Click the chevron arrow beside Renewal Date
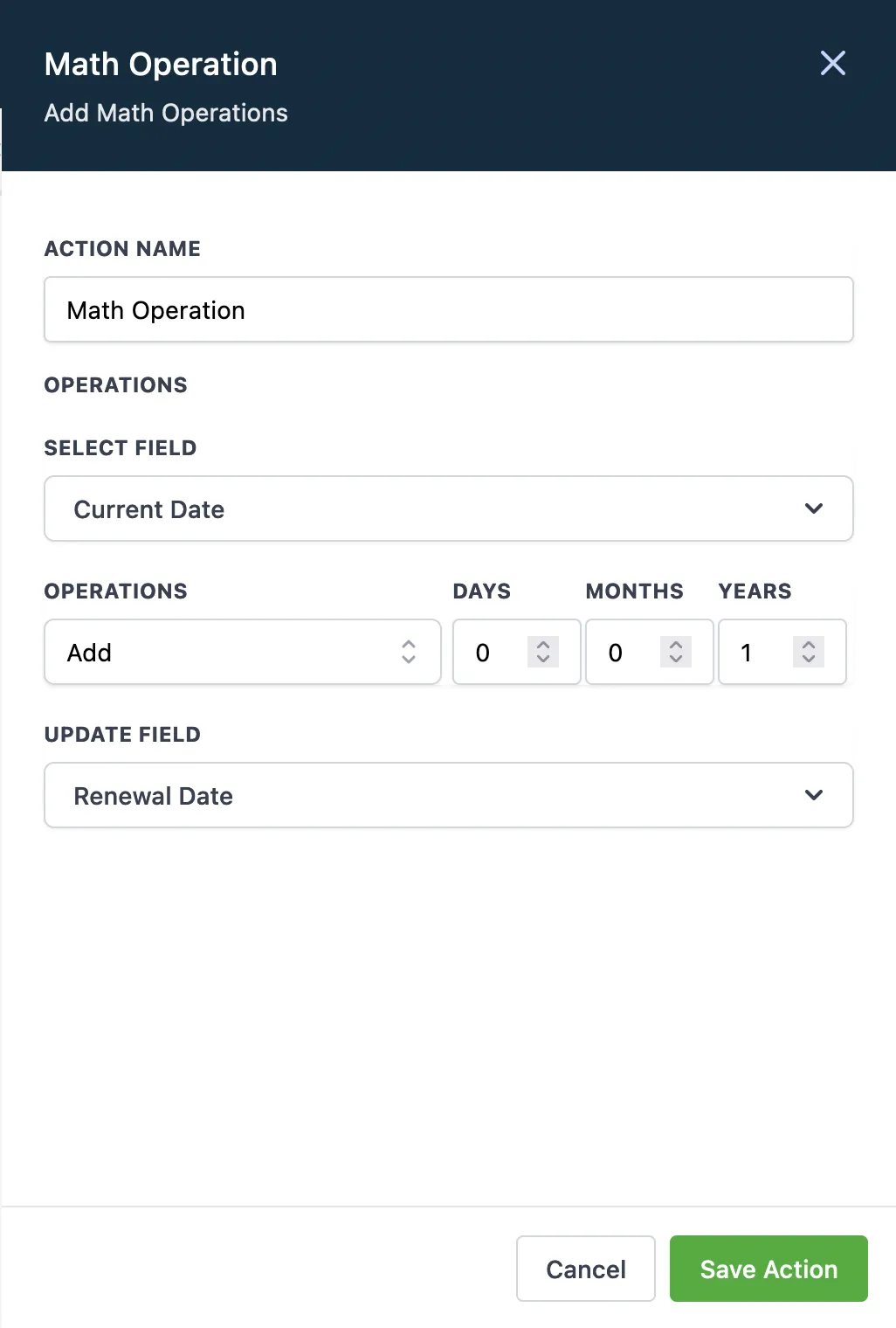Image resolution: width=896 pixels, height=1328 pixels. 814,796
